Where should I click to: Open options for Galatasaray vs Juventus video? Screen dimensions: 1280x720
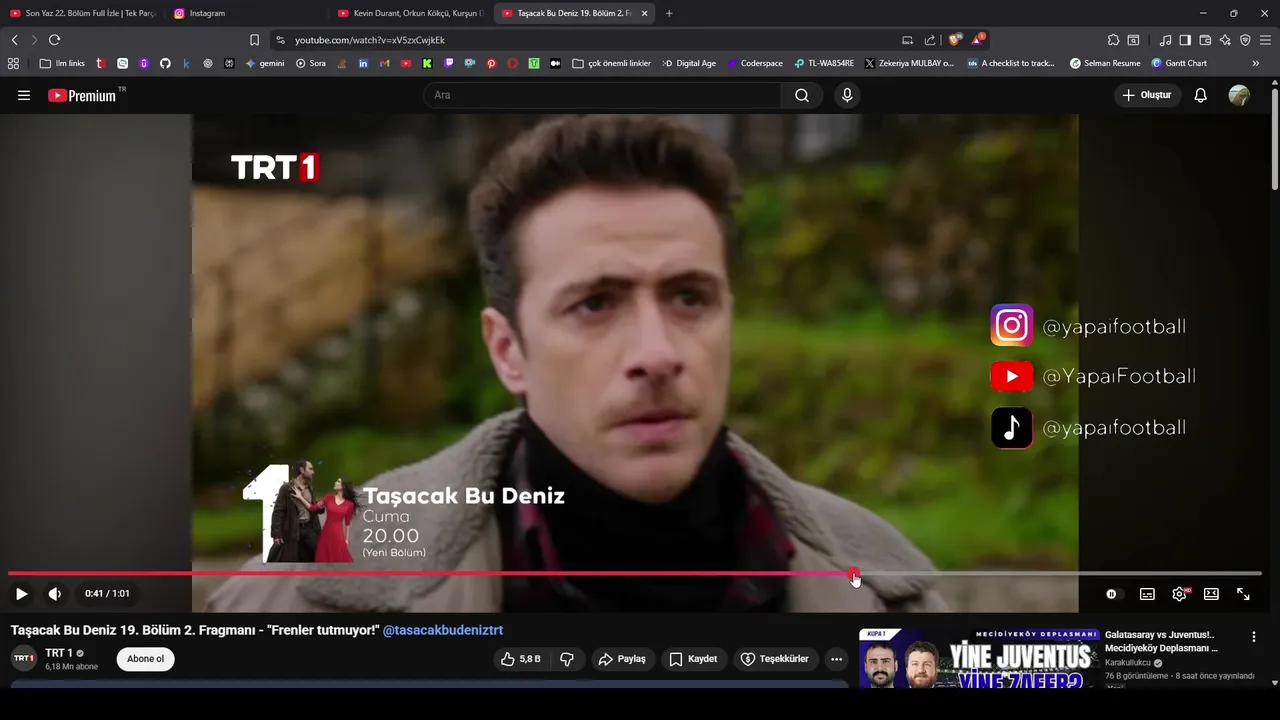coord(1254,637)
